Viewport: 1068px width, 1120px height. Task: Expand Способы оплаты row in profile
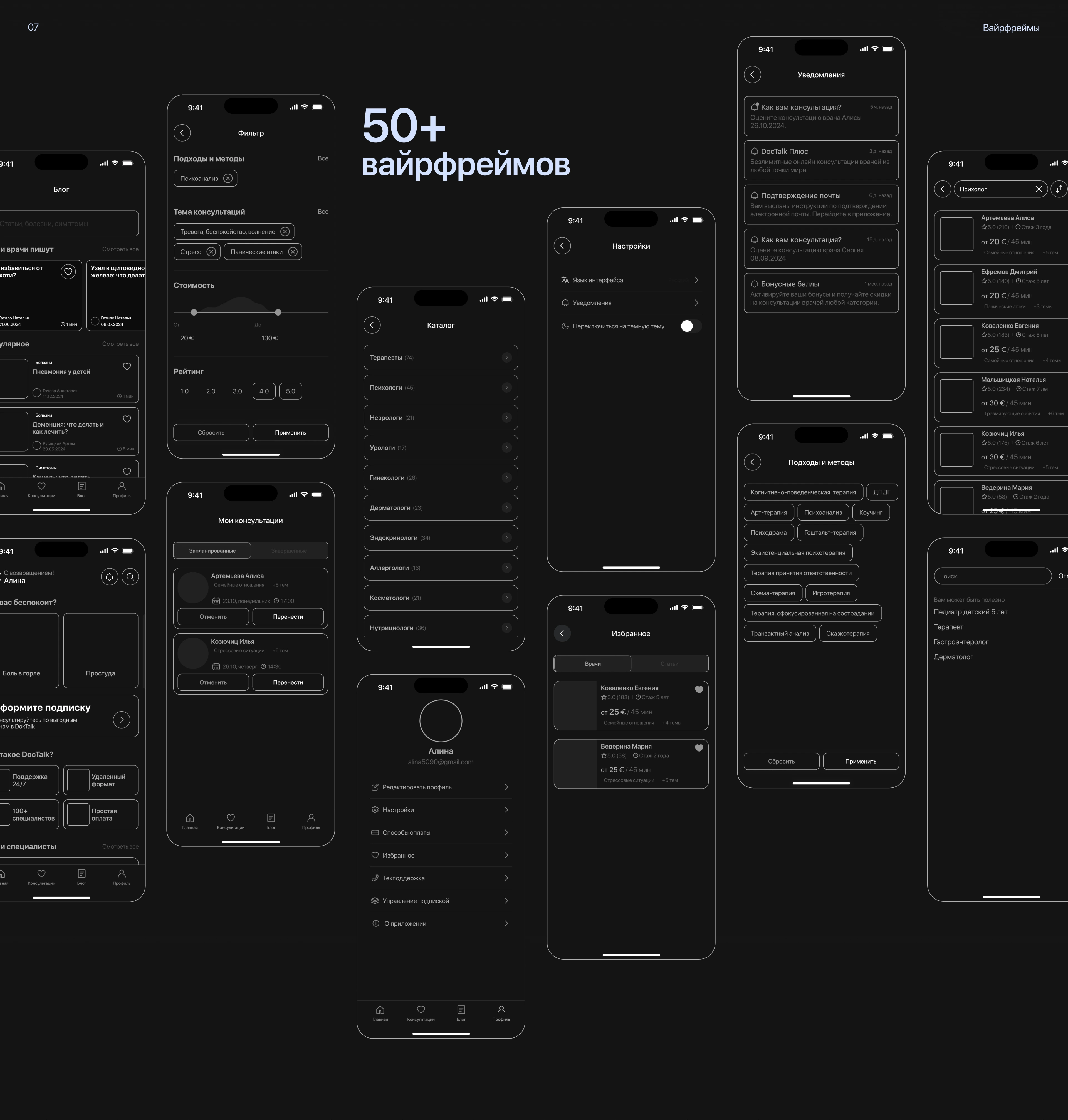tap(506, 832)
